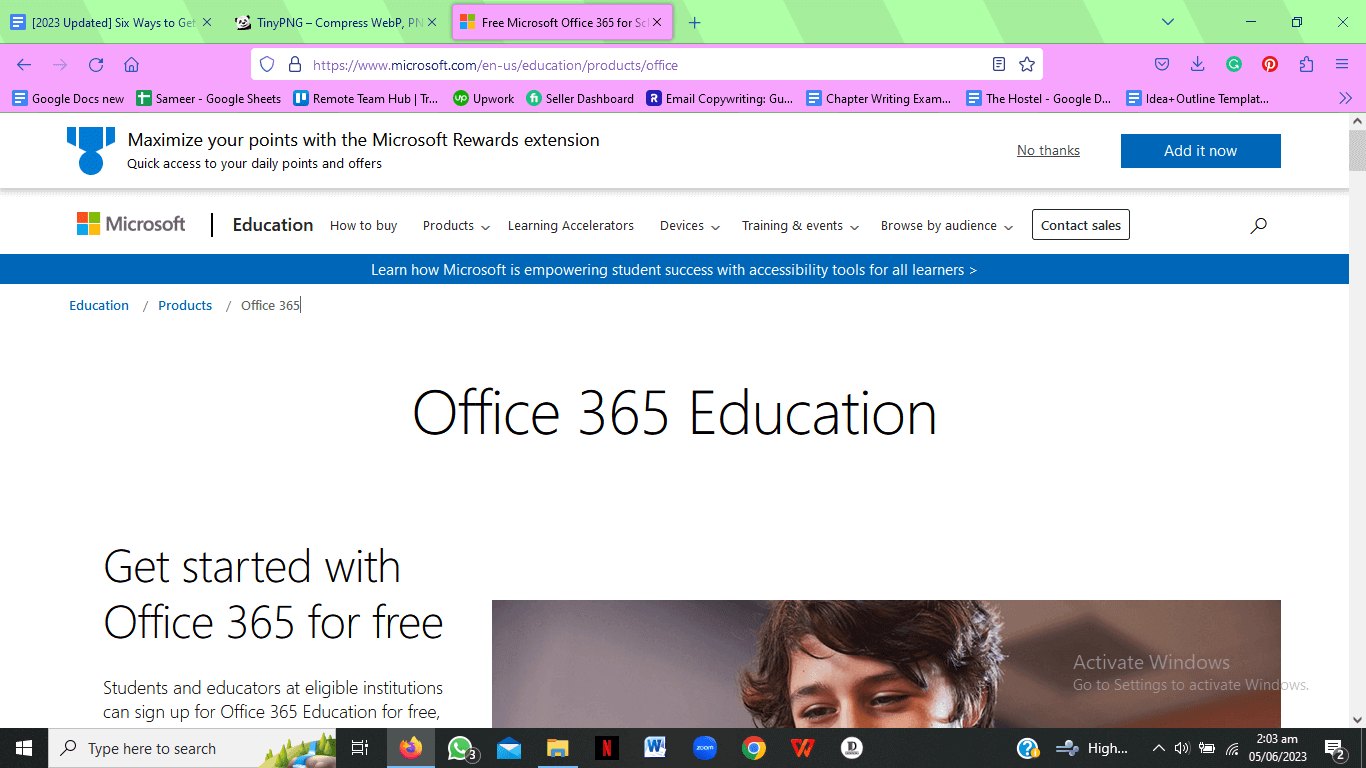Click the Add it now button
Viewport: 1366px width, 768px height.
pyautogui.click(x=1200, y=151)
